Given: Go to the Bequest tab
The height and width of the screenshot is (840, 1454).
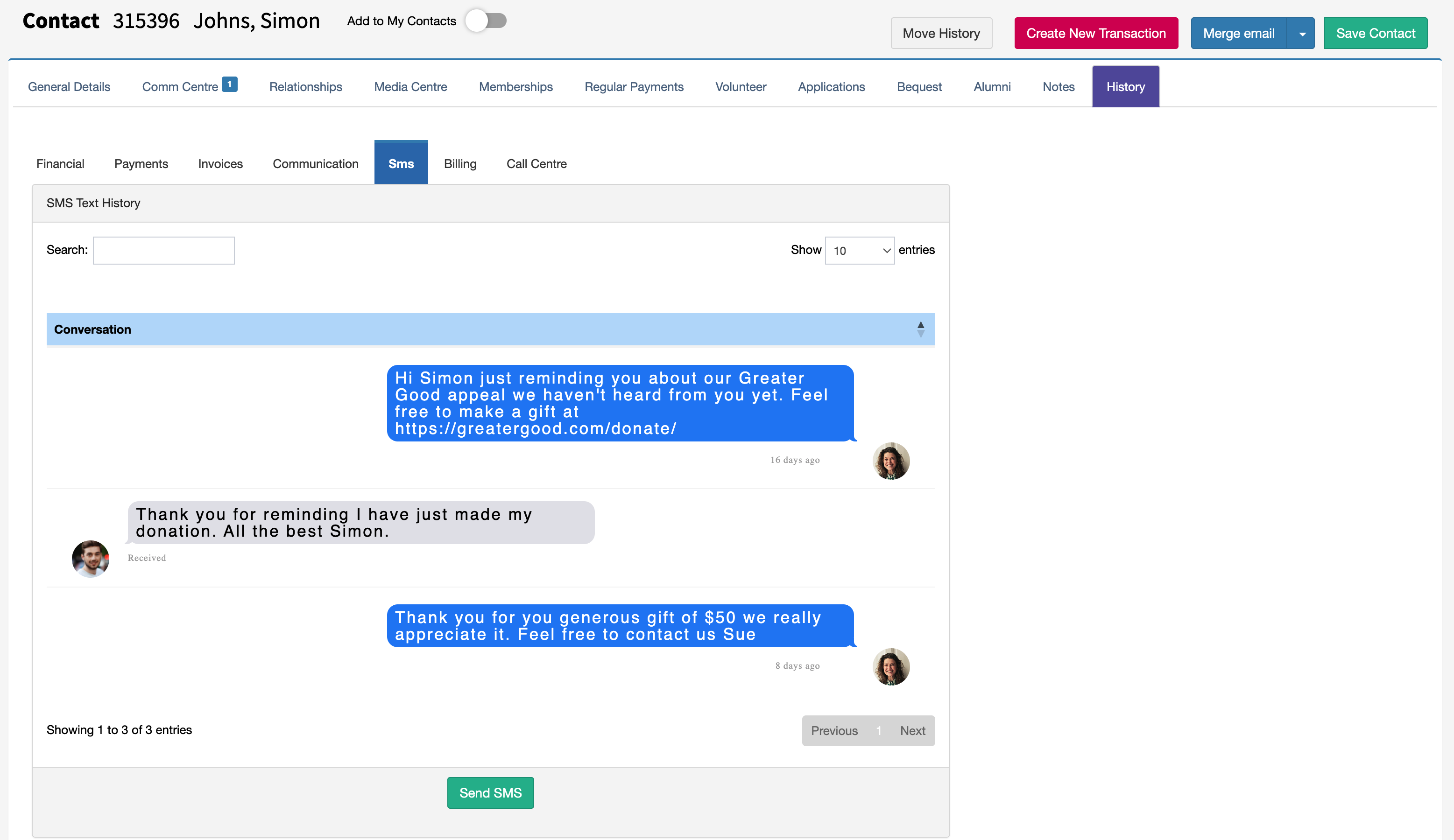Looking at the screenshot, I should 919,86.
